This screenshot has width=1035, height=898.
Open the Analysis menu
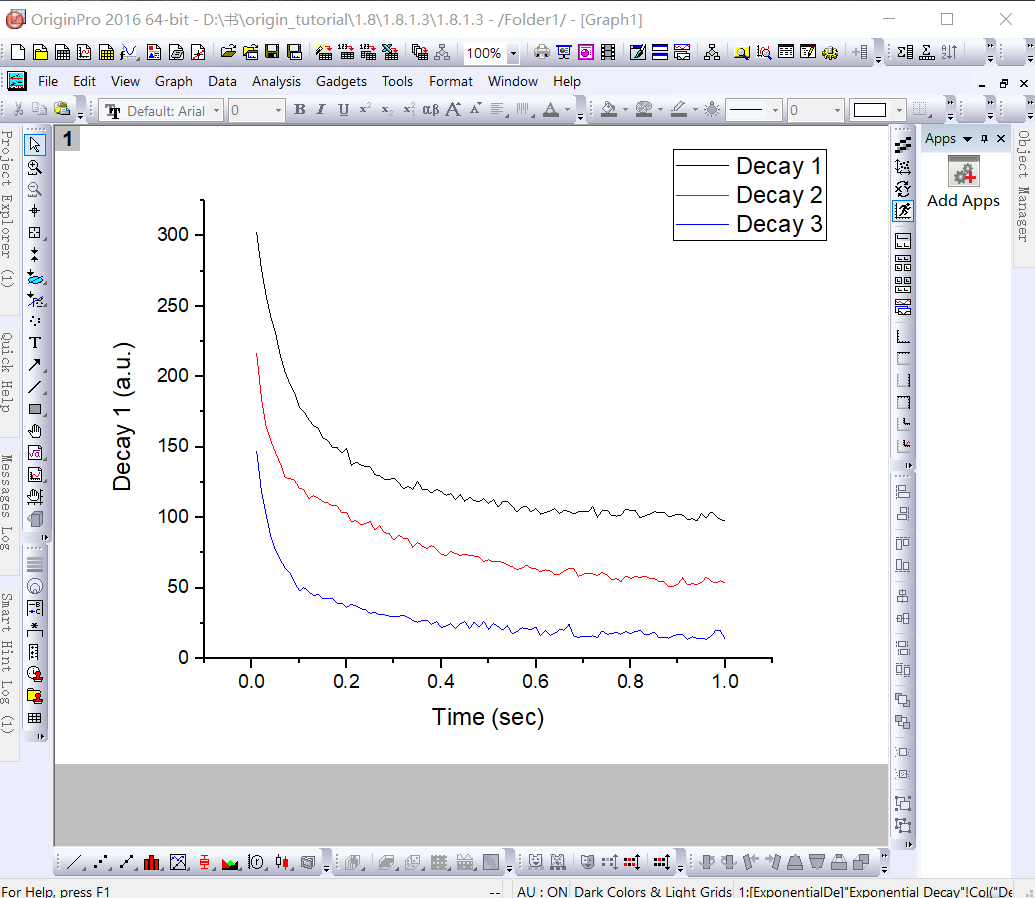276,81
